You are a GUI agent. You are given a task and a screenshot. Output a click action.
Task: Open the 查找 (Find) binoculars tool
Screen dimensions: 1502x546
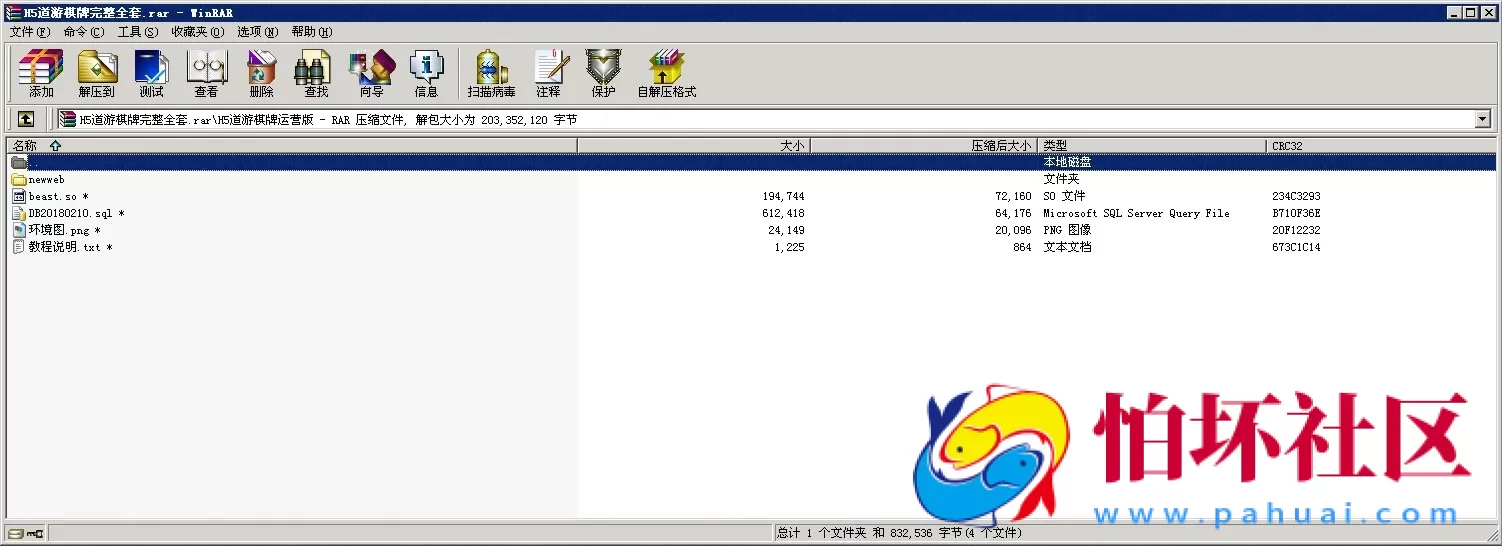316,74
